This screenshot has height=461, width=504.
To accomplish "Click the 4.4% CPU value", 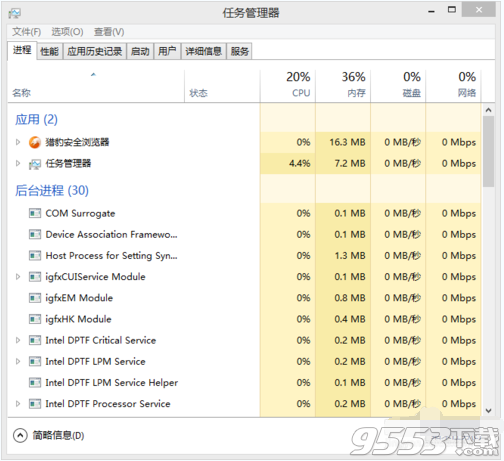I will pos(300,163).
